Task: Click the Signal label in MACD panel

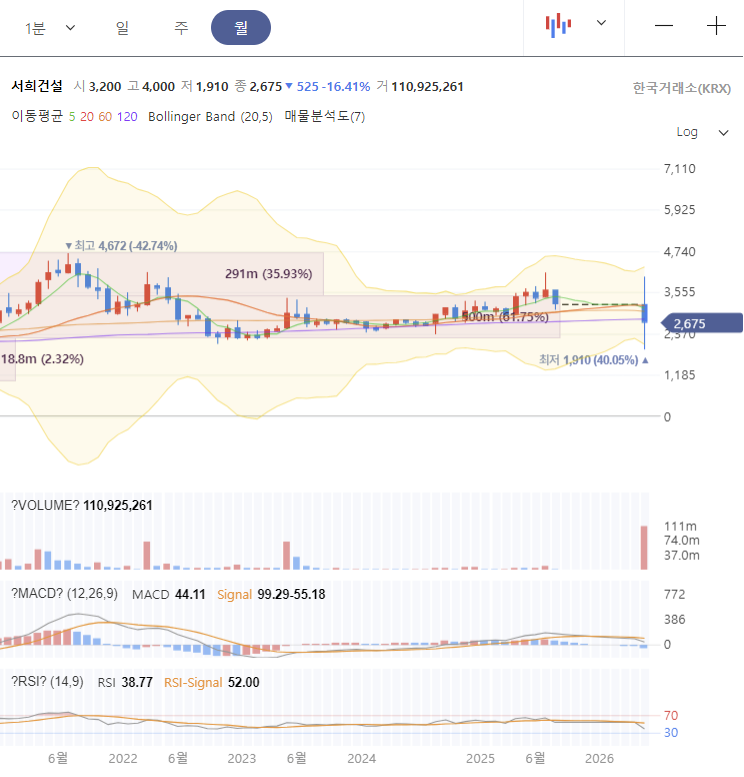Action: pyautogui.click(x=234, y=595)
